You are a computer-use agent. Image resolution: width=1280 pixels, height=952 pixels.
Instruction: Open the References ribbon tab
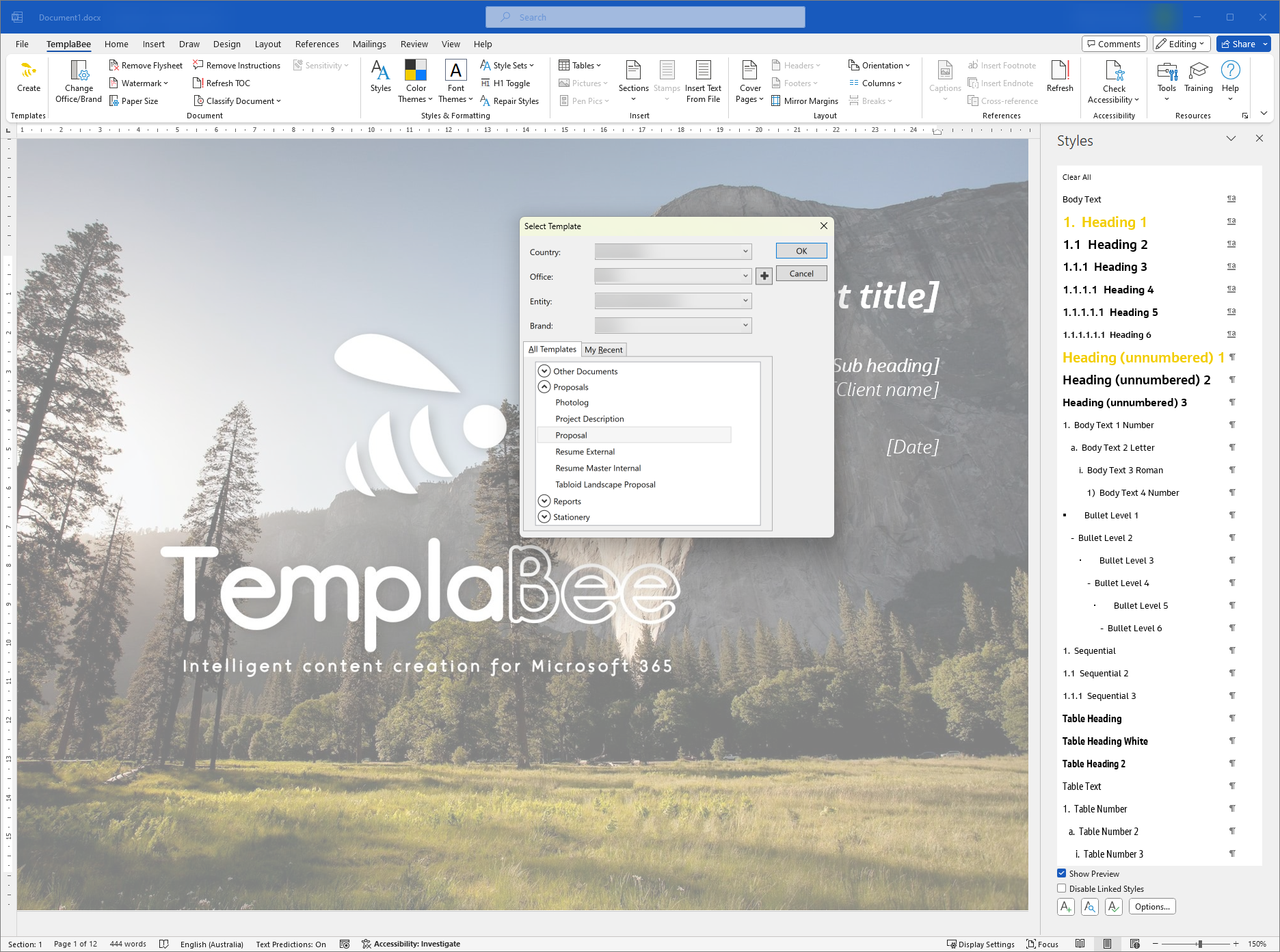317,44
